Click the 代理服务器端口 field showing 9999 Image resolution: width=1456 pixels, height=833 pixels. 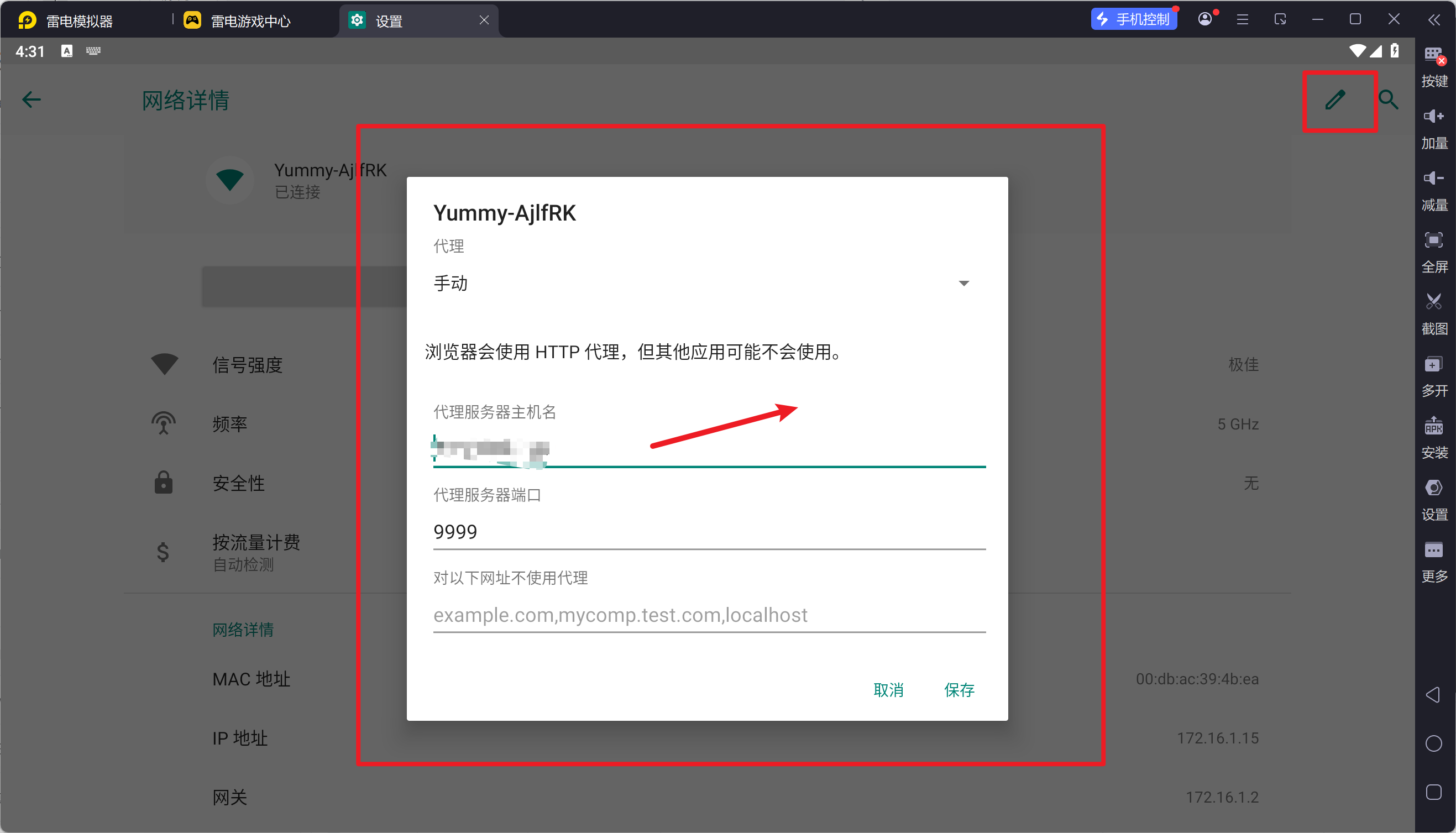coord(709,532)
